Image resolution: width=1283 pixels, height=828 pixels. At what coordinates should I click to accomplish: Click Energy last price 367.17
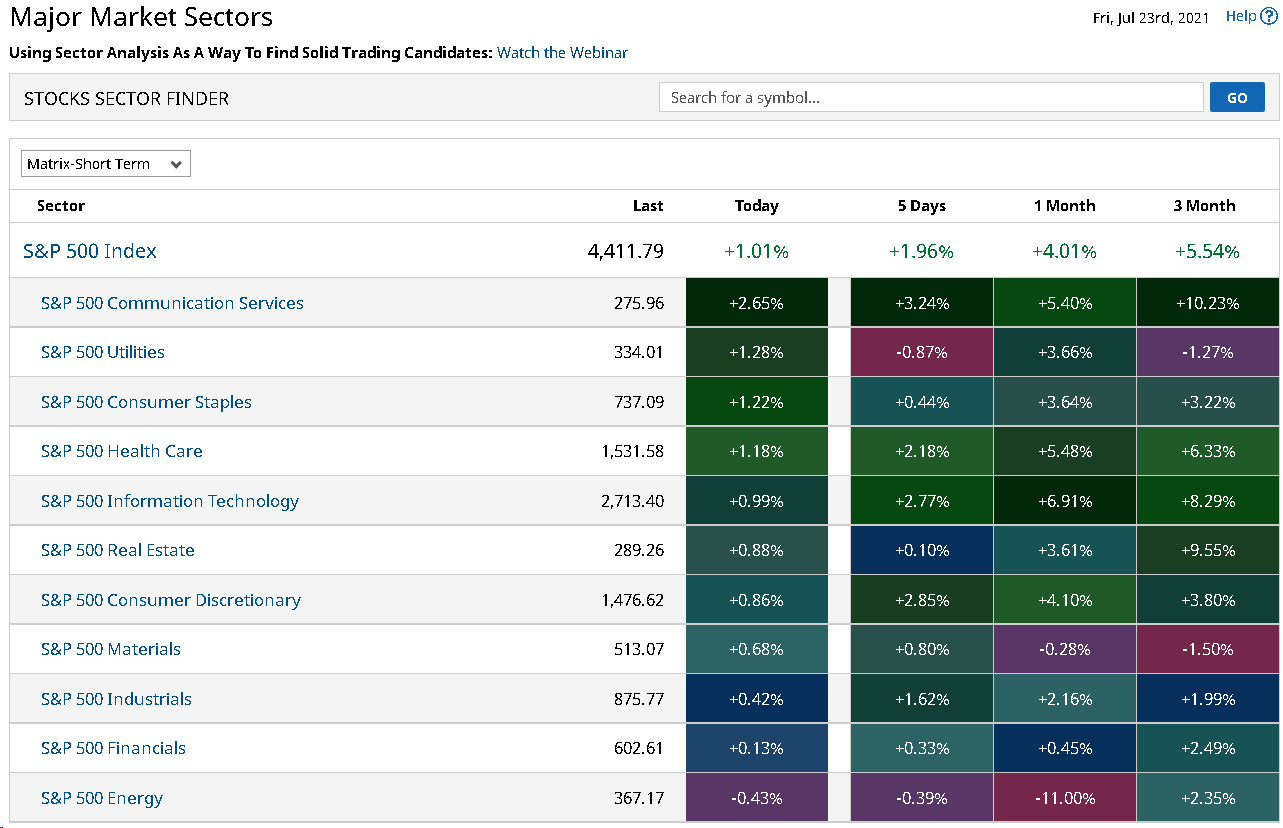point(639,798)
